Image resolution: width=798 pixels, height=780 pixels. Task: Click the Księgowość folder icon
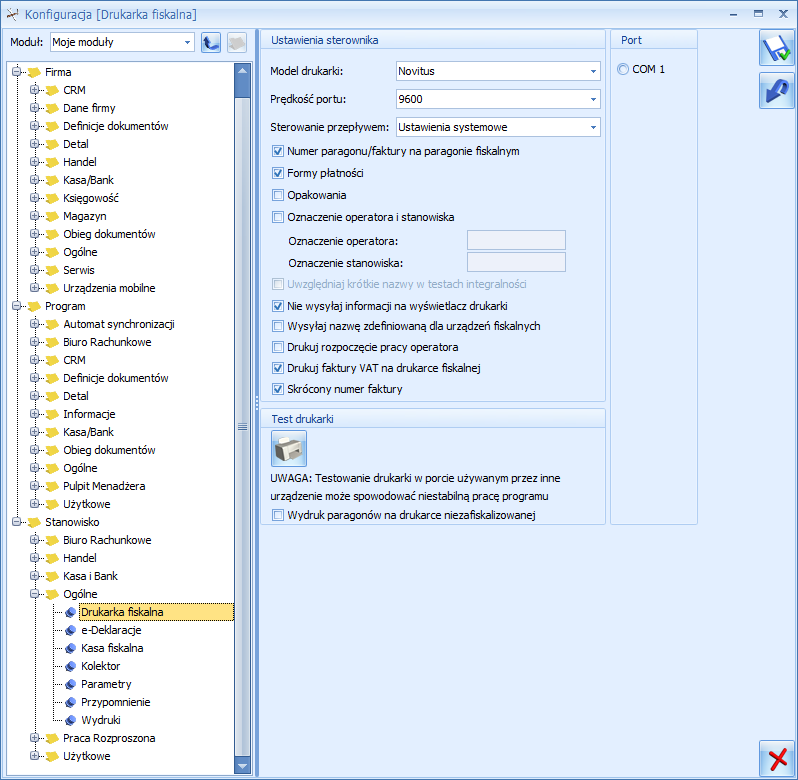click(52, 198)
